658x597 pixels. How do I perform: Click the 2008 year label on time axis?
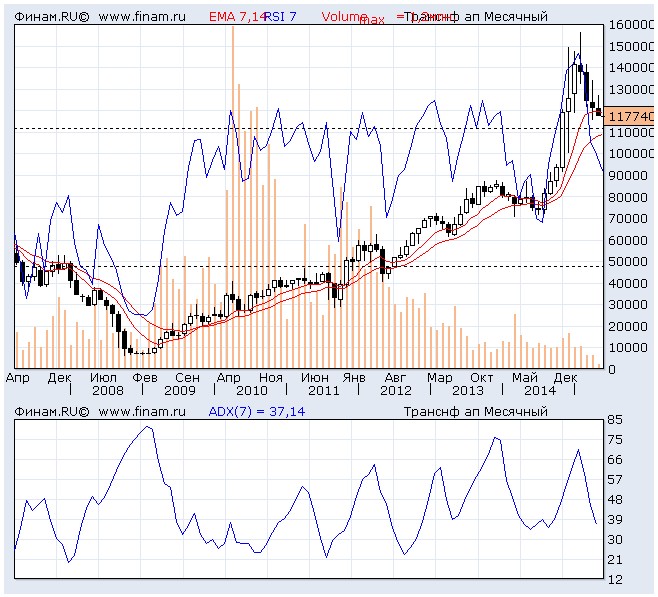coord(108,391)
